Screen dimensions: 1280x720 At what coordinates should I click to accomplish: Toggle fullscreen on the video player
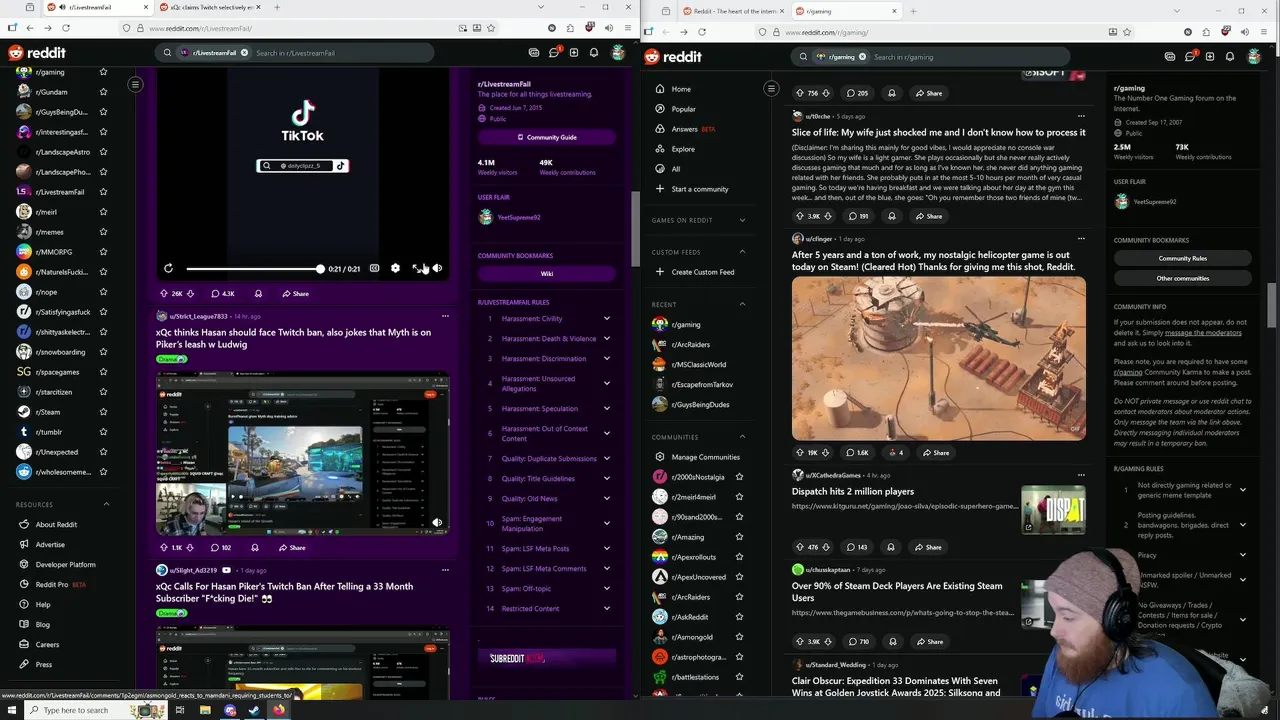coord(417,268)
